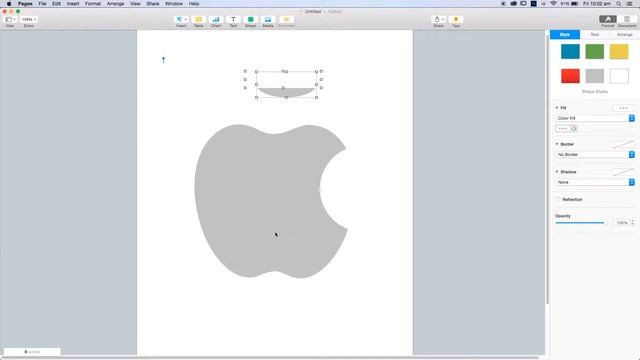640x360 pixels.
Task: Open the Zoom percentage dropdown
Action: click(29, 19)
